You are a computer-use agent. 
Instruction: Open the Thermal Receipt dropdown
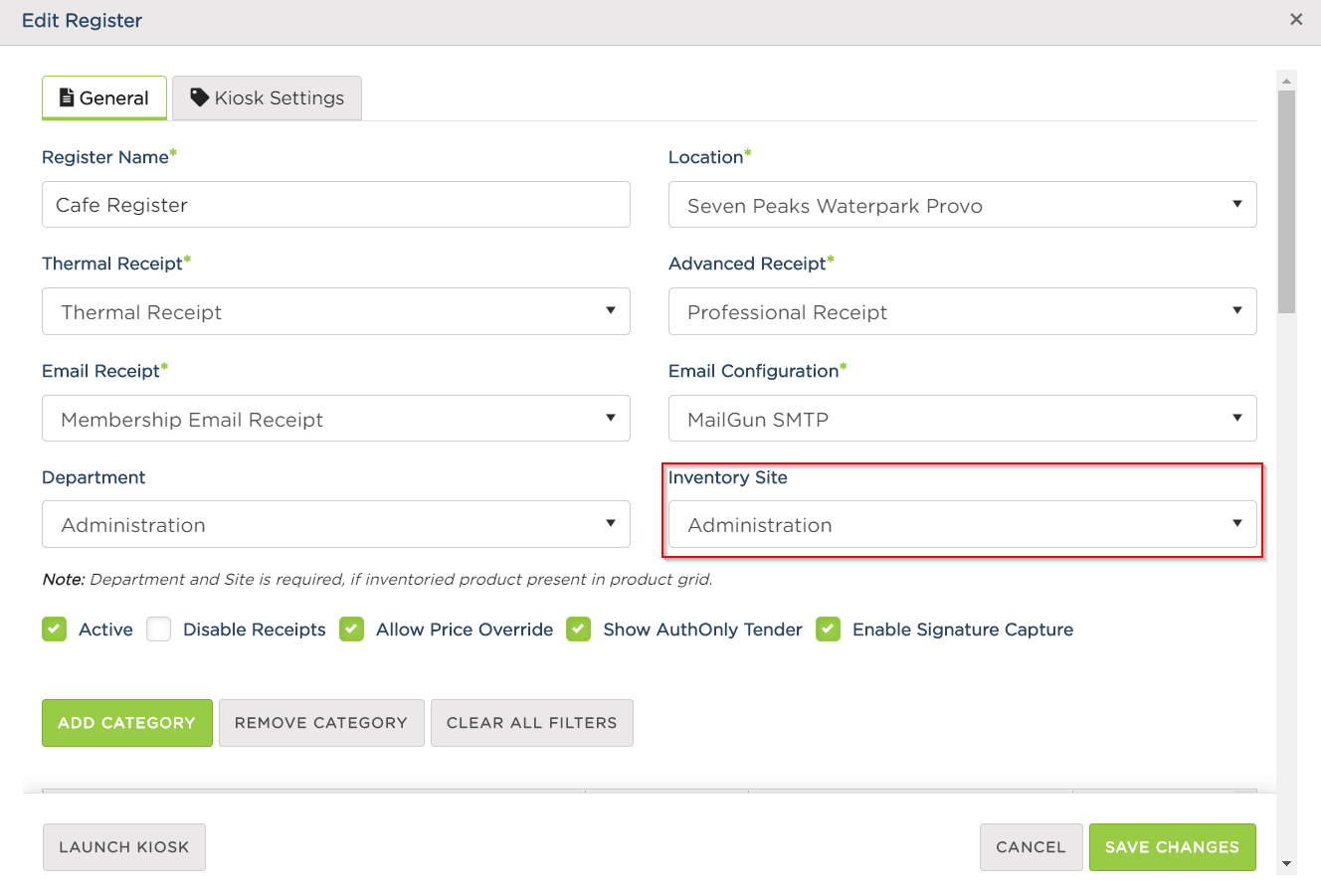tap(336, 311)
